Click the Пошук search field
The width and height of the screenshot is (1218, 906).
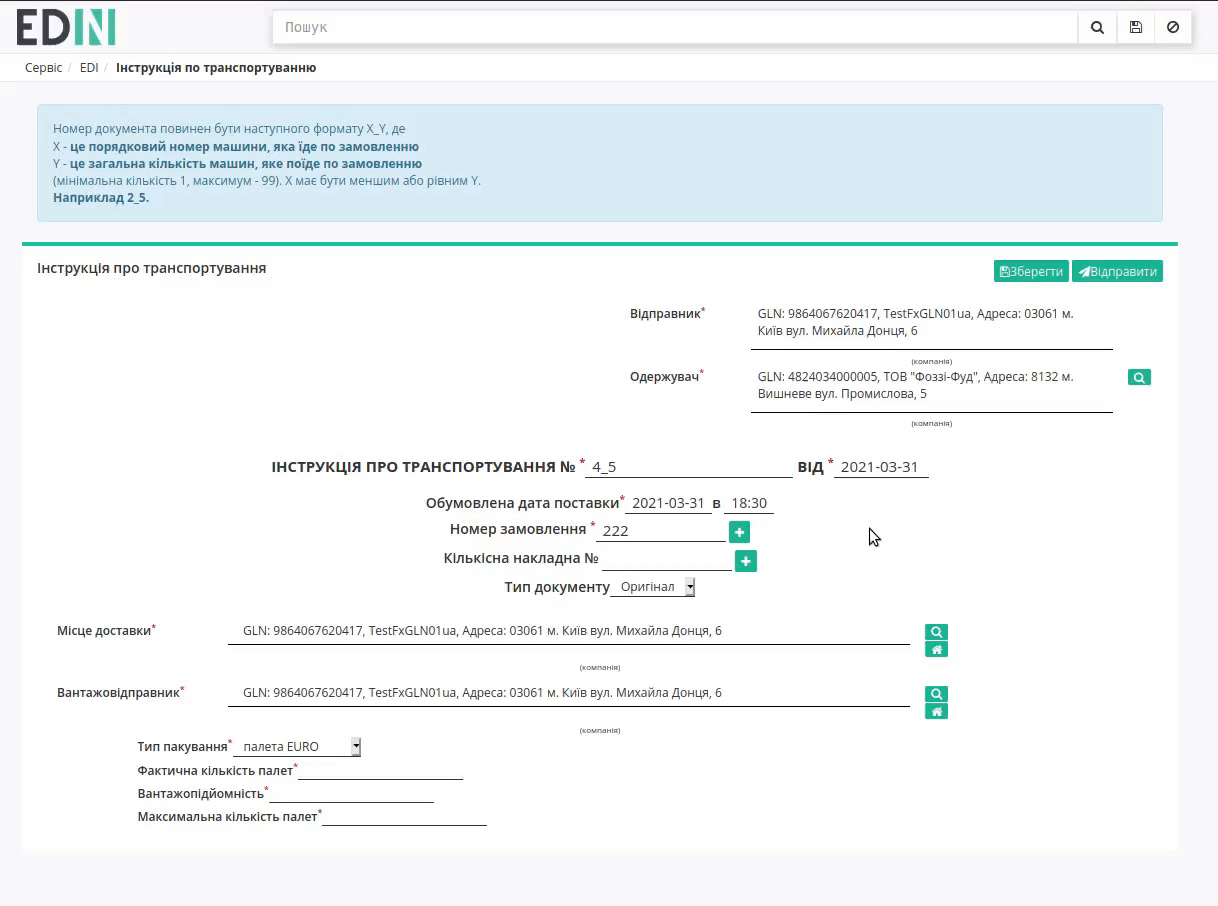[675, 28]
